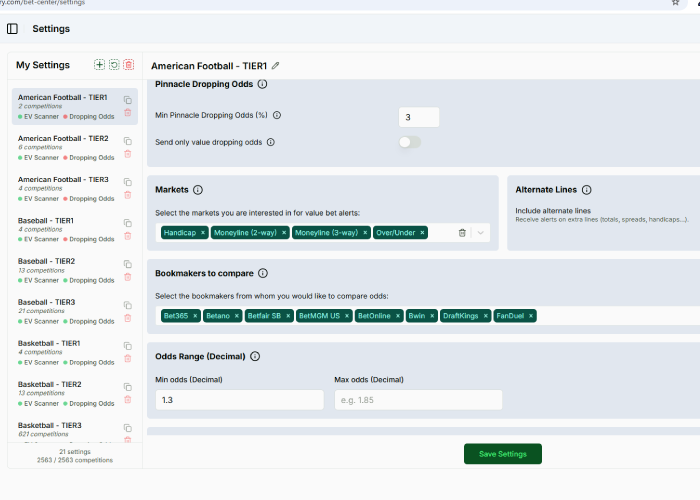Duplicate Baseball - TIER1 setting
Viewport: 700px width, 500px height.
point(128,223)
